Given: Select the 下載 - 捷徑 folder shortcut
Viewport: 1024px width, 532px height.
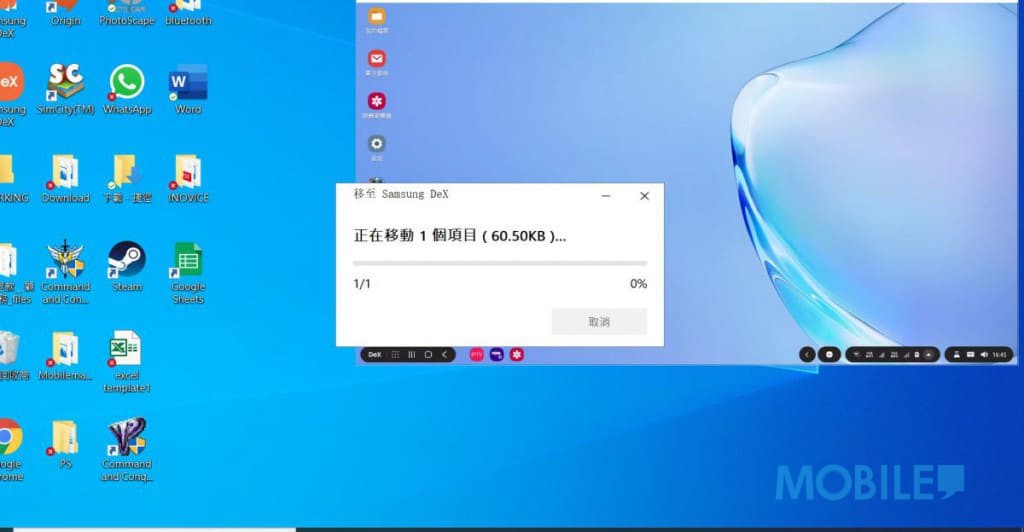Looking at the screenshot, I should (x=127, y=178).
